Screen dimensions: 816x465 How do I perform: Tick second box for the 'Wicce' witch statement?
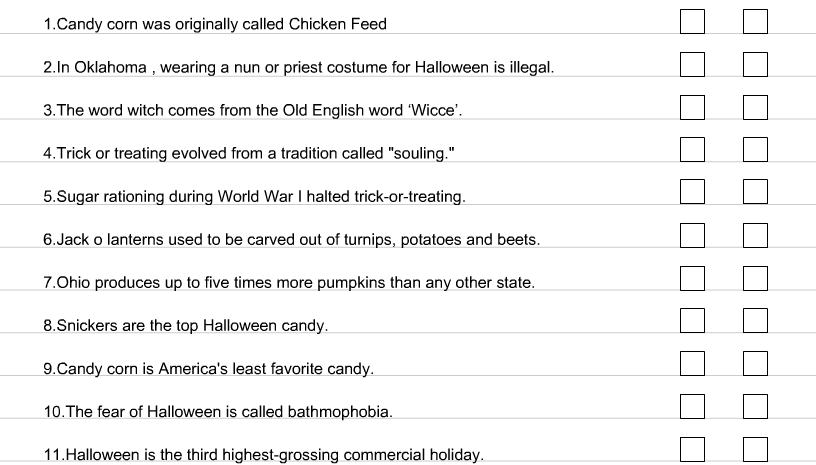pyautogui.click(x=755, y=107)
